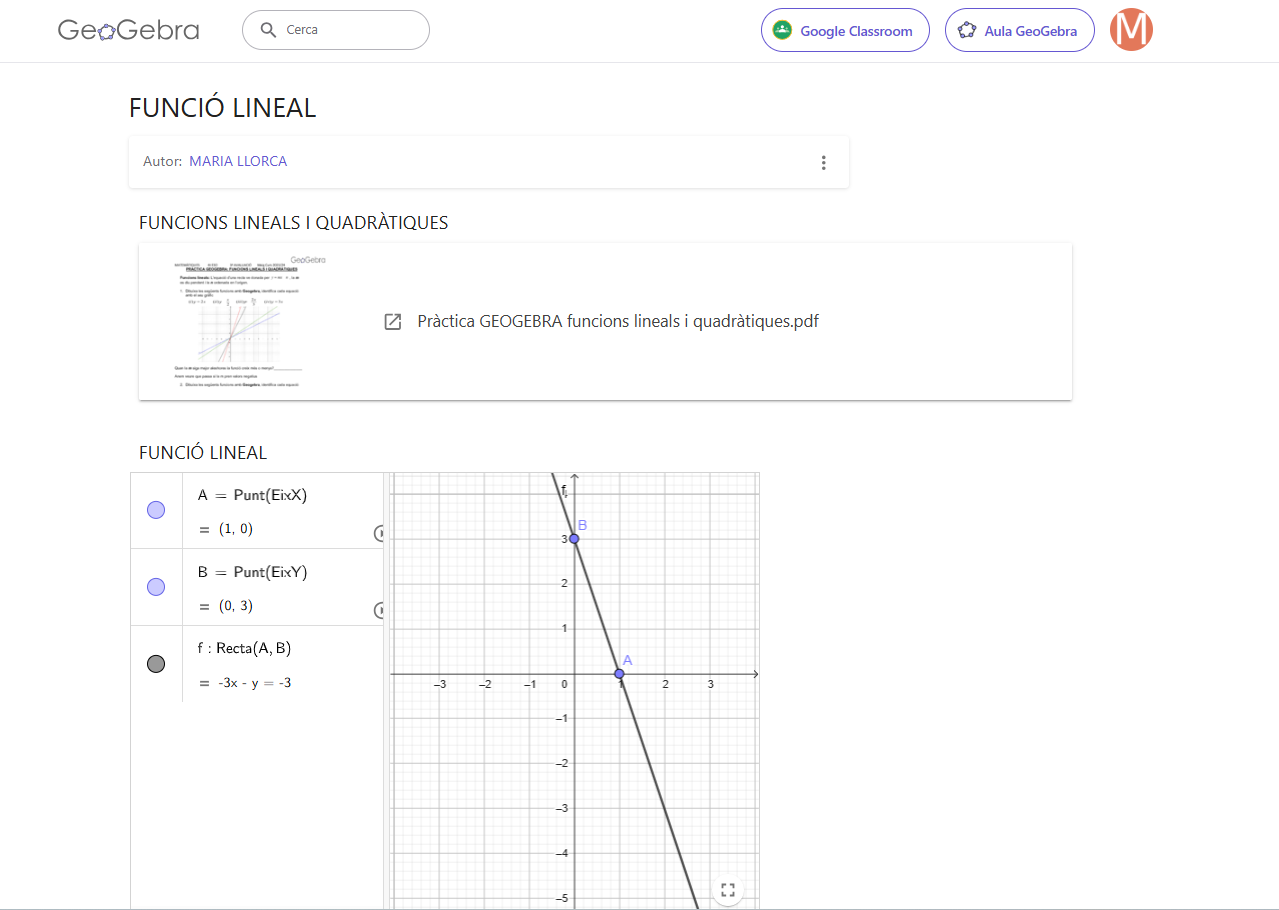Enter fullscreen for the graph applet
This screenshot has width=1279, height=910.
click(x=728, y=889)
